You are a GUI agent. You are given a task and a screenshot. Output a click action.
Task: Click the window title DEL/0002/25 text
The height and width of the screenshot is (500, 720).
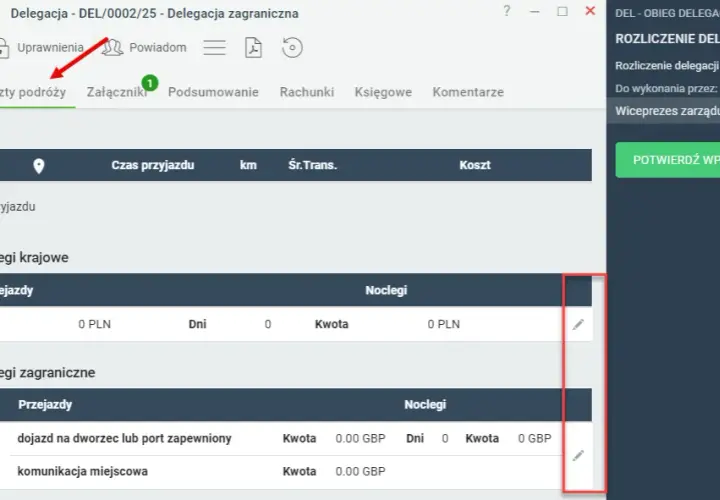[x=118, y=13]
